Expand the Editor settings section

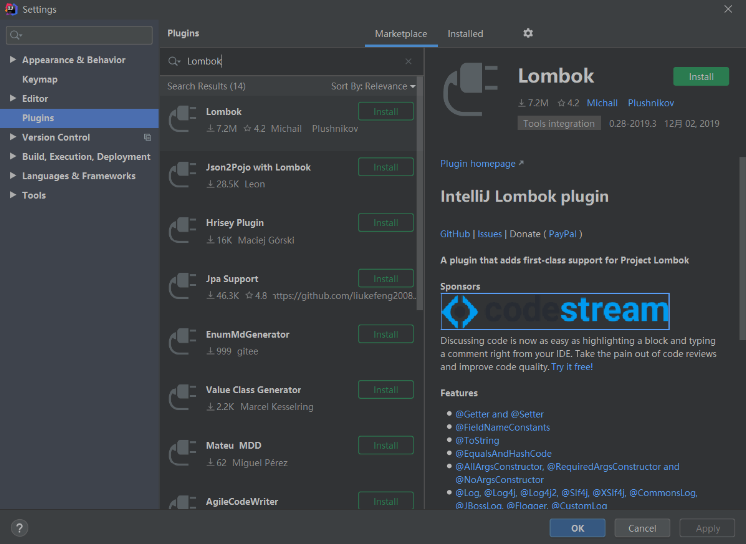(13, 99)
